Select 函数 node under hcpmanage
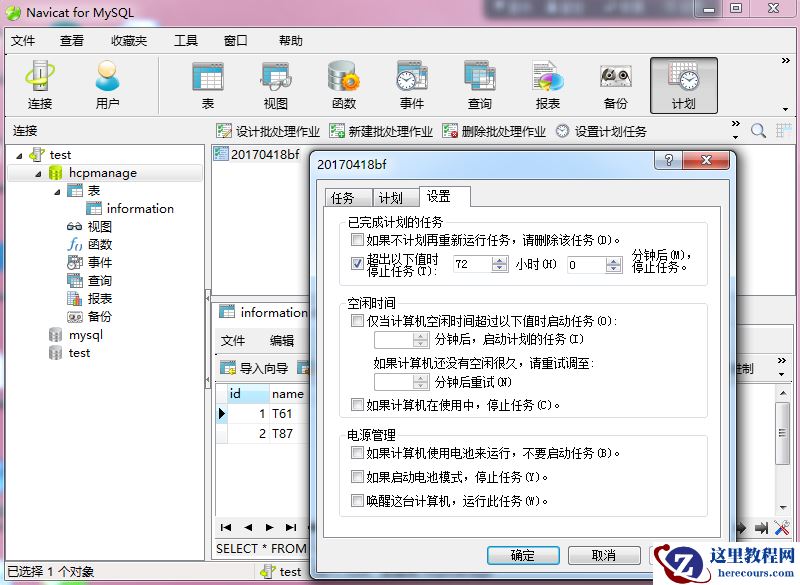 coord(89,244)
